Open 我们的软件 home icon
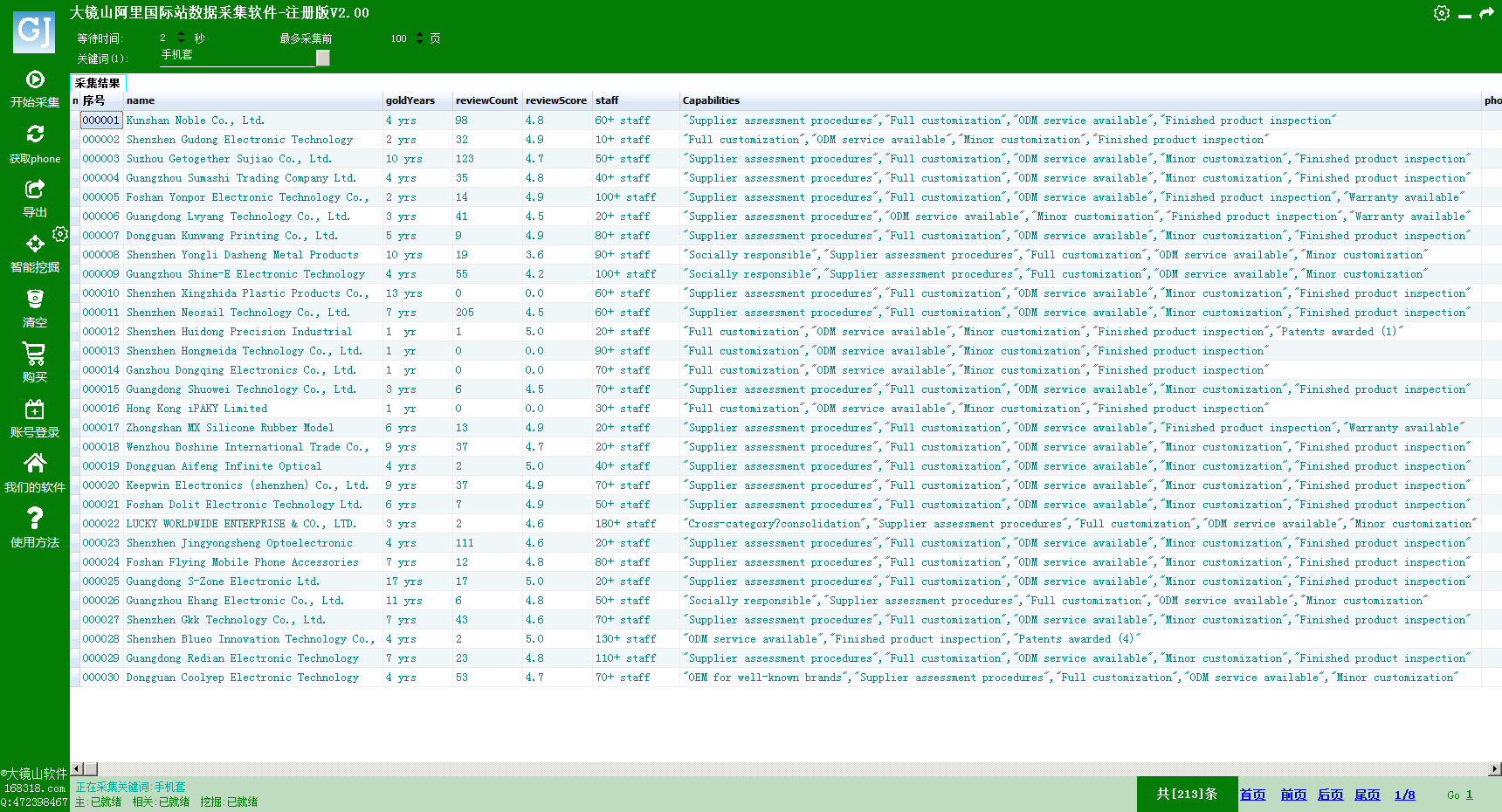This screenshot has width=1502, height=812. (x=35, y=463)
